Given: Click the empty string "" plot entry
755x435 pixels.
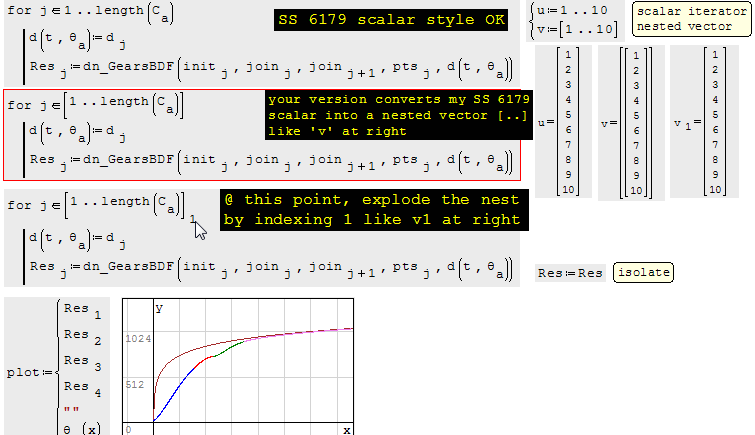Looking at the screenshot, I should pyautogui.click(x=71, y=410).
